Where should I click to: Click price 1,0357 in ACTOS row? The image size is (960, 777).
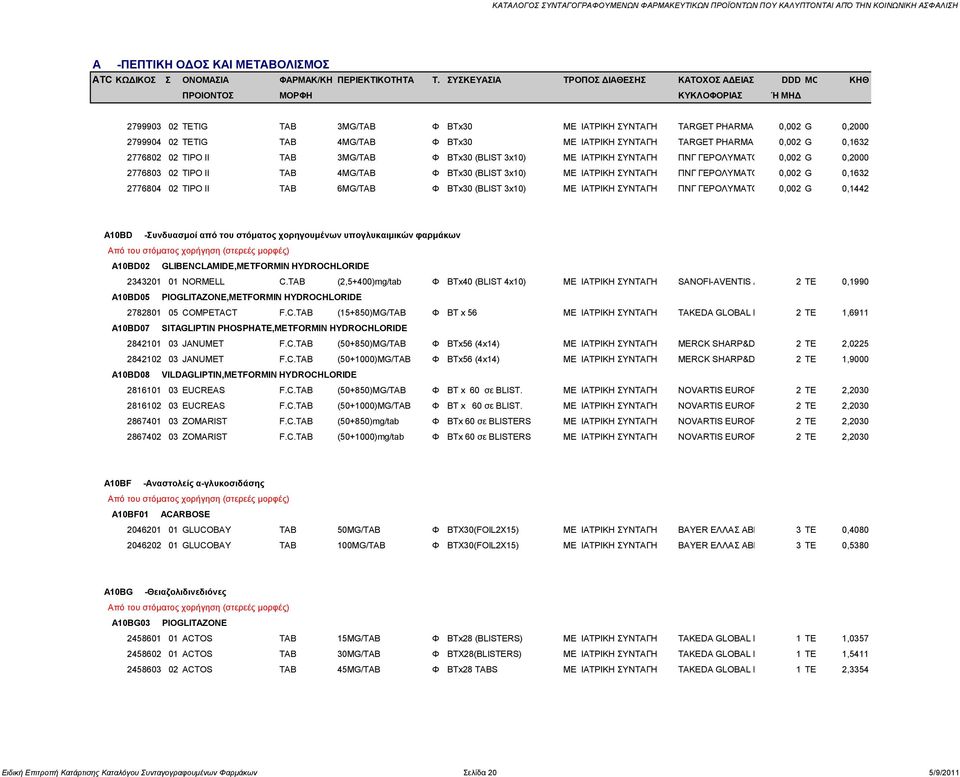[x=855, y=639]
